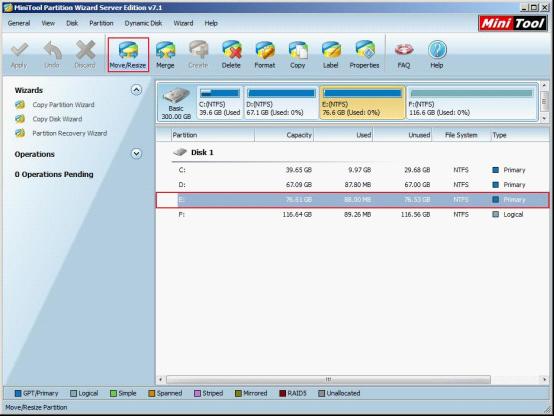This screenshot has width=554, height=416.
Task: Click the horizontal scrollbar thumb
Action: (x=328, y=379)
